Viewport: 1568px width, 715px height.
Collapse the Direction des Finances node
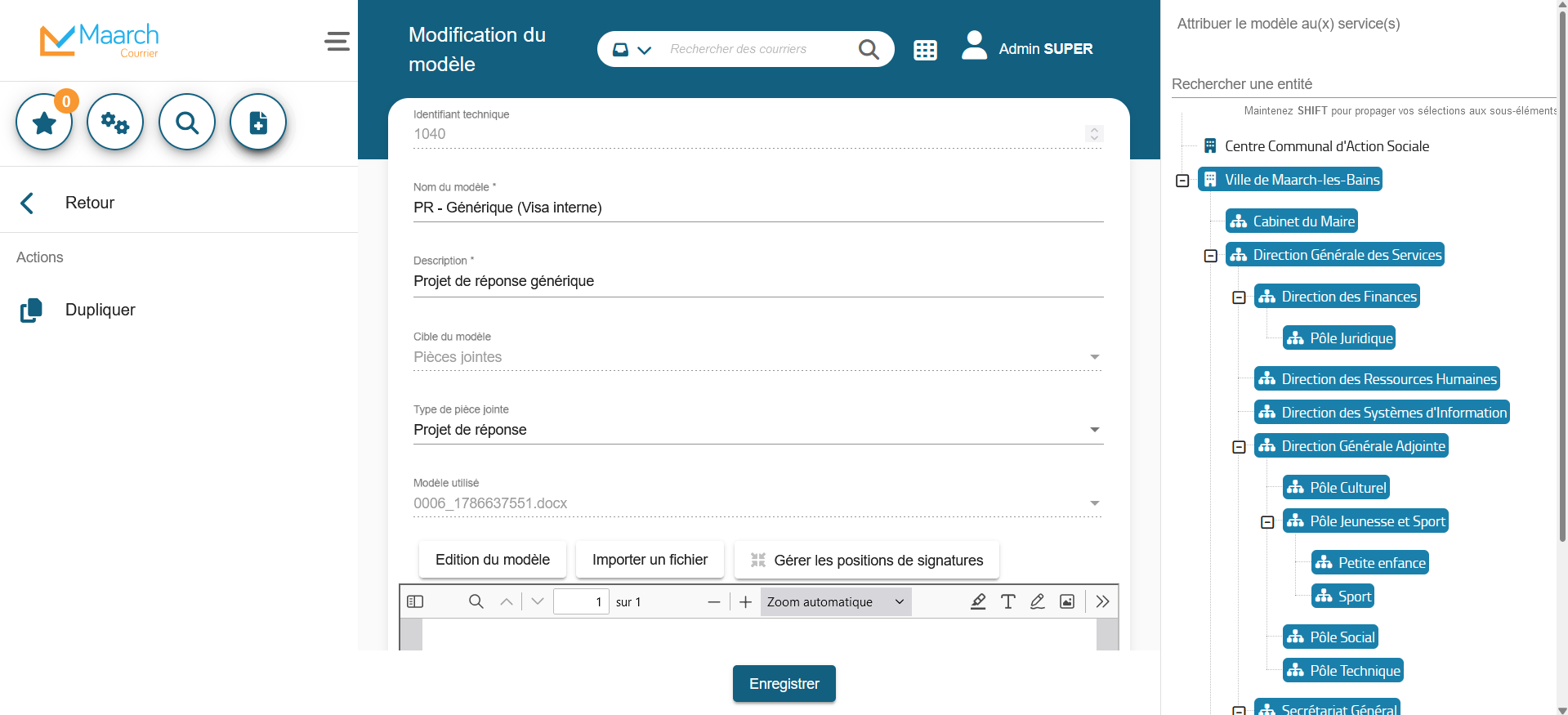[x=1239, y=297]
